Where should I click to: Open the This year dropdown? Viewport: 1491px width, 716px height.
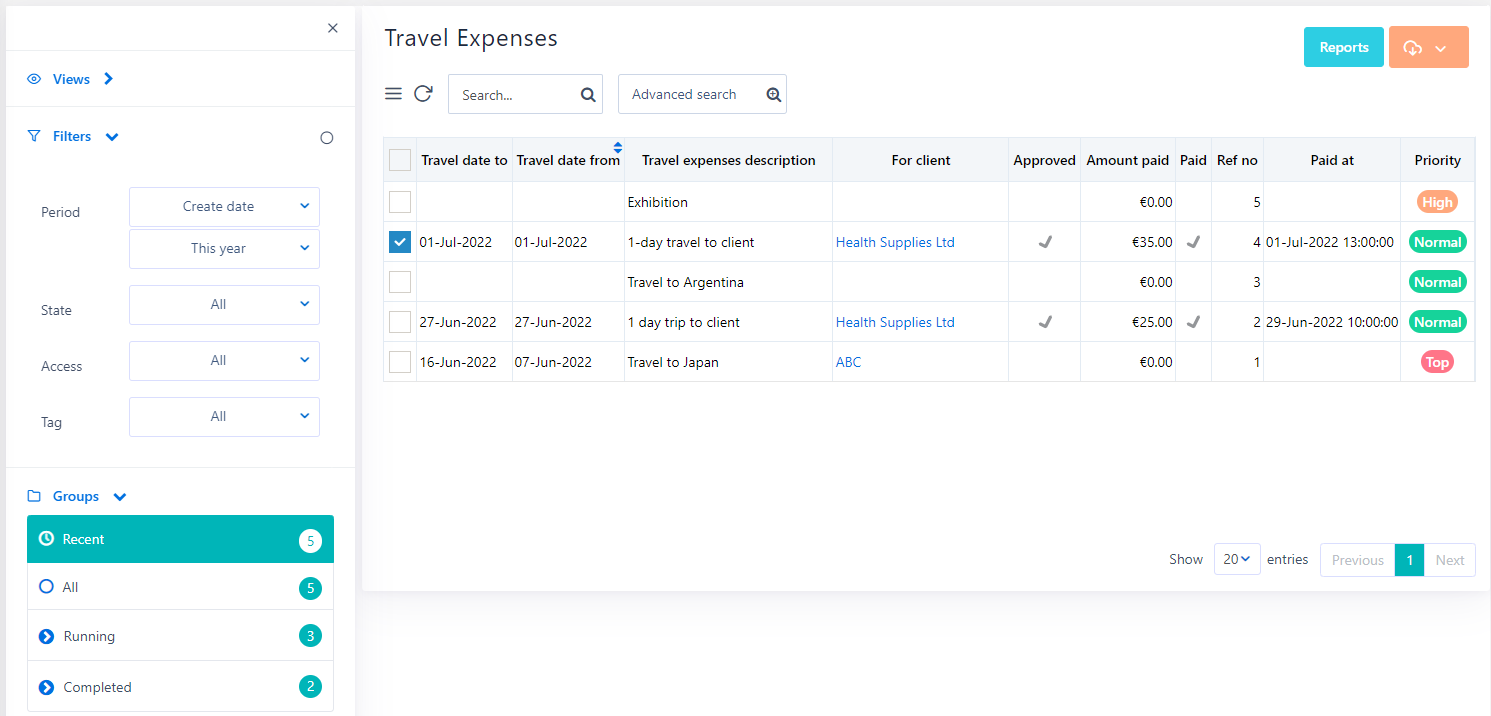click(x=224, y=249)
